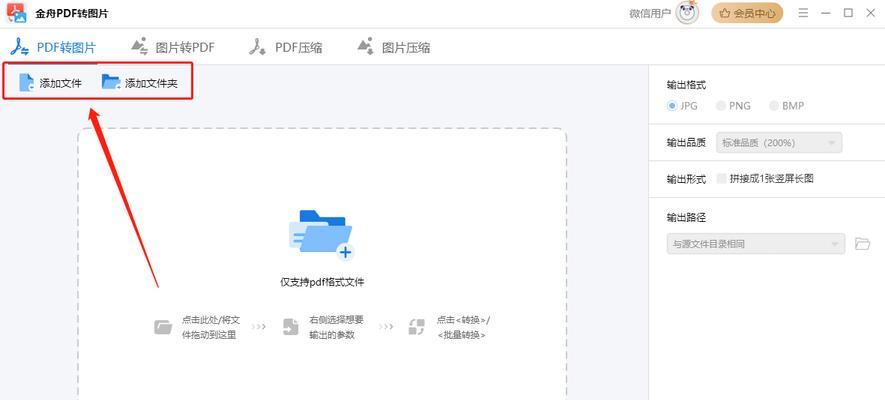Click the 添加文件 add file button

[50, 83]
